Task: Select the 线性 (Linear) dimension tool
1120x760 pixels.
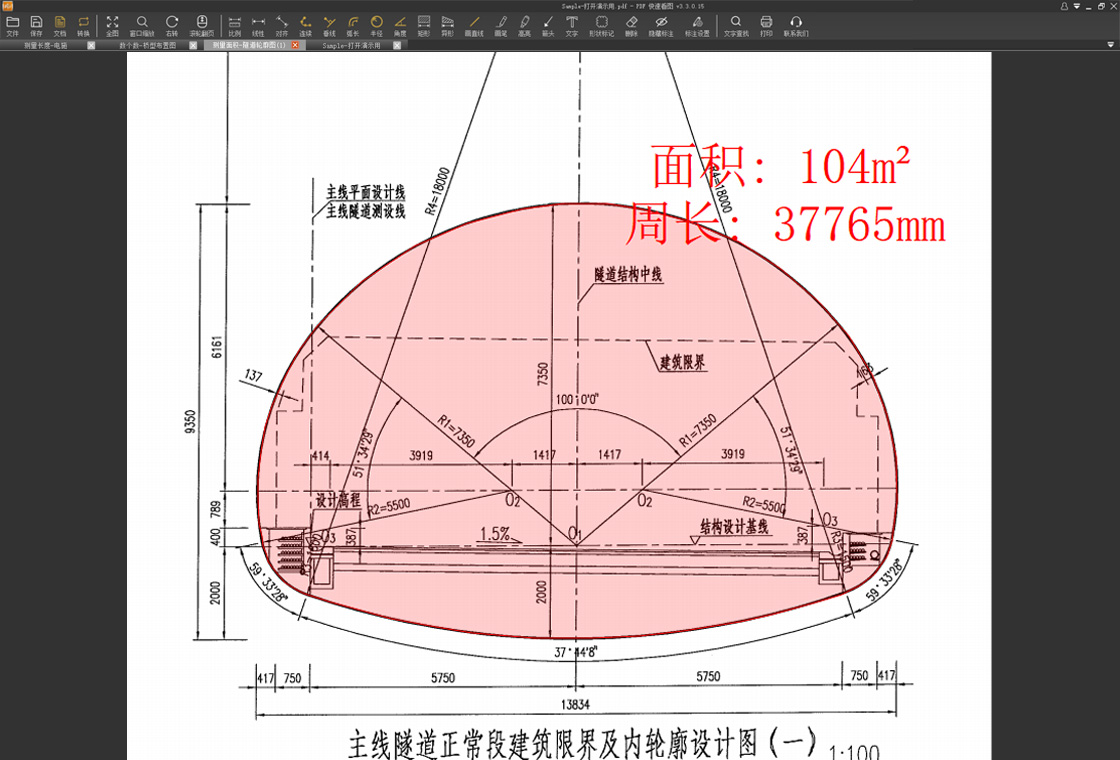Action: tap(258, 26)
